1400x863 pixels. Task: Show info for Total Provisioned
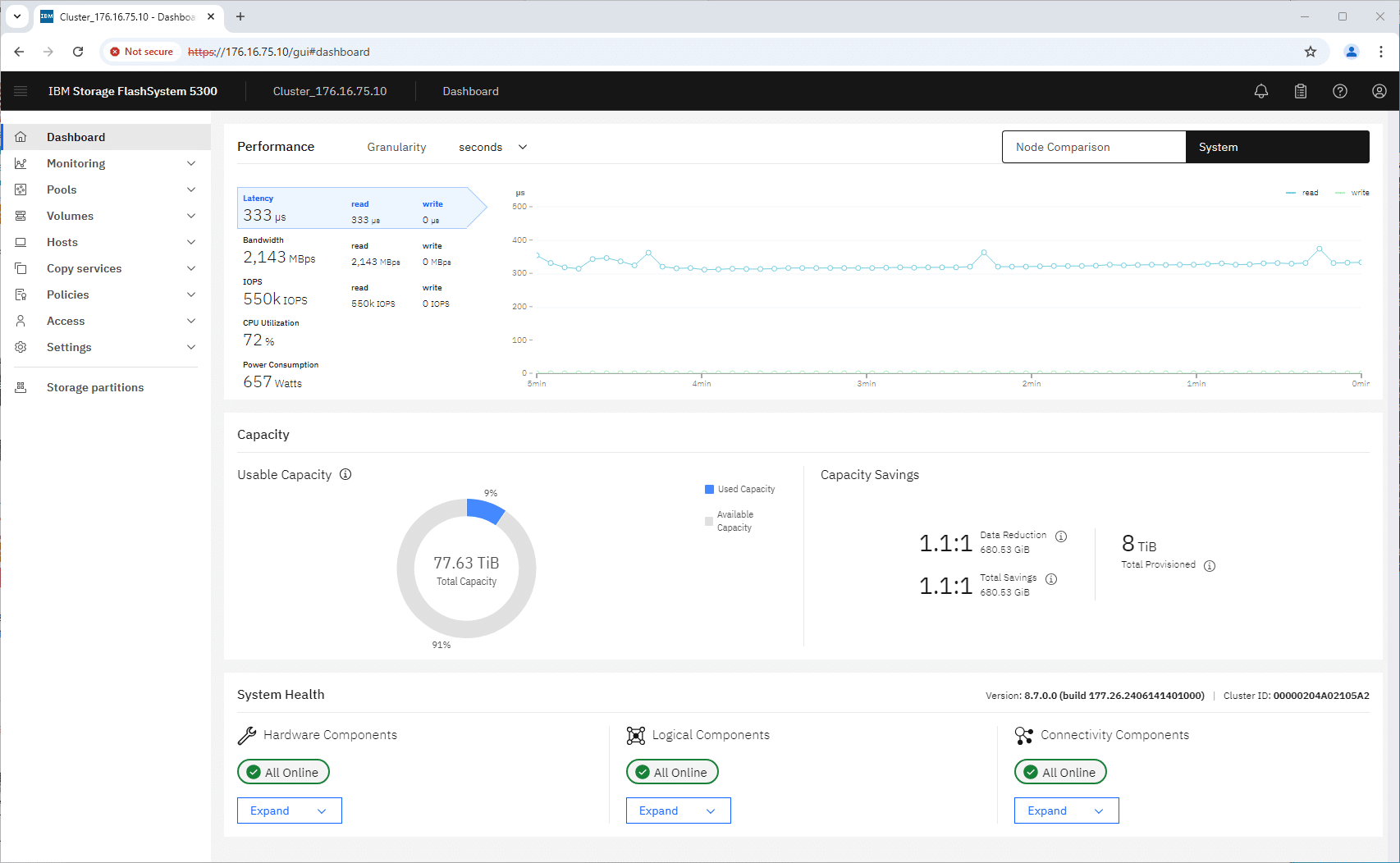[x=1210, y=566]
